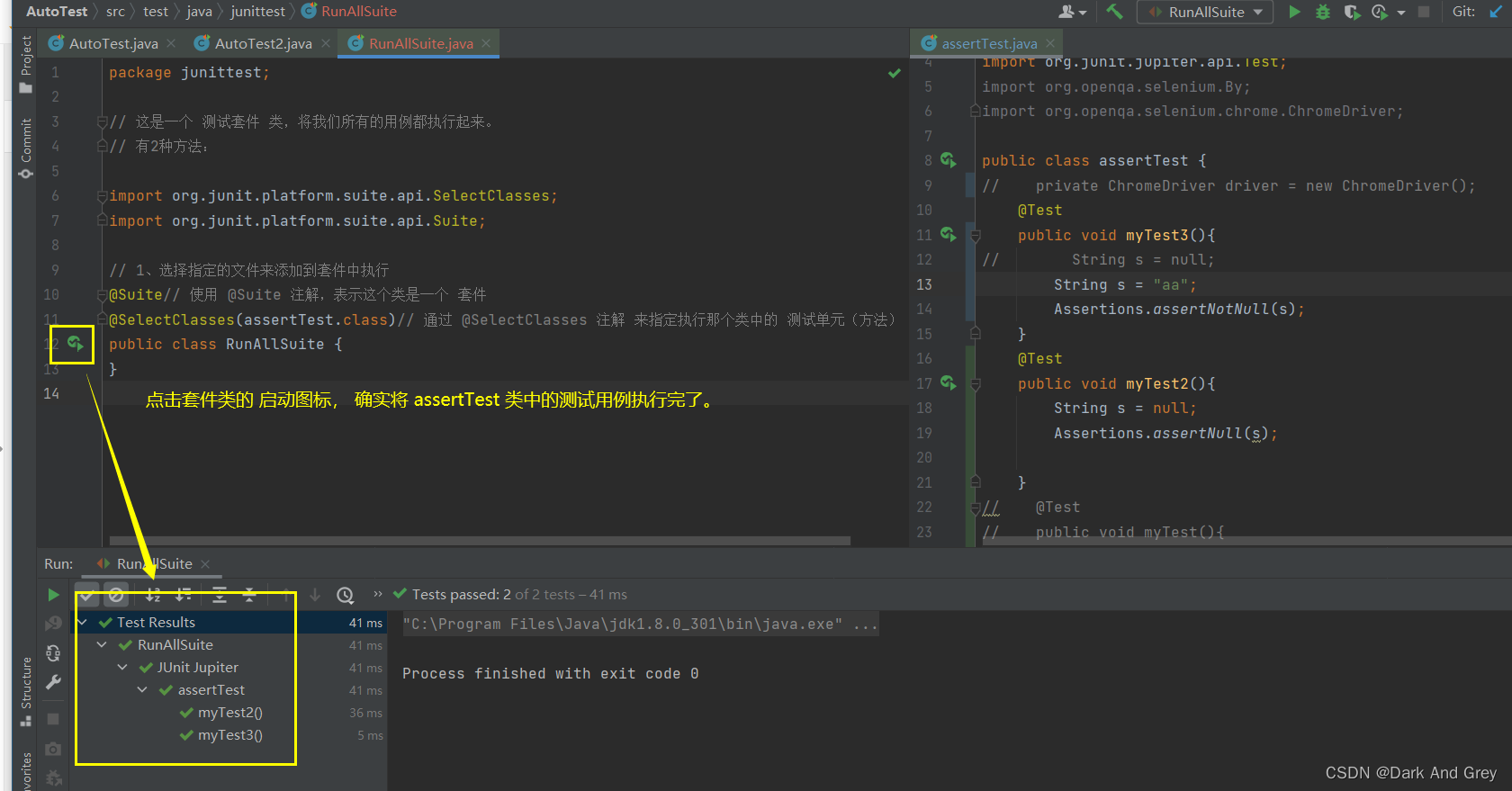1512x791 pixels.
Task: Open the RunAllSuite run configuration dropdown
Action: pos(1206,12)
